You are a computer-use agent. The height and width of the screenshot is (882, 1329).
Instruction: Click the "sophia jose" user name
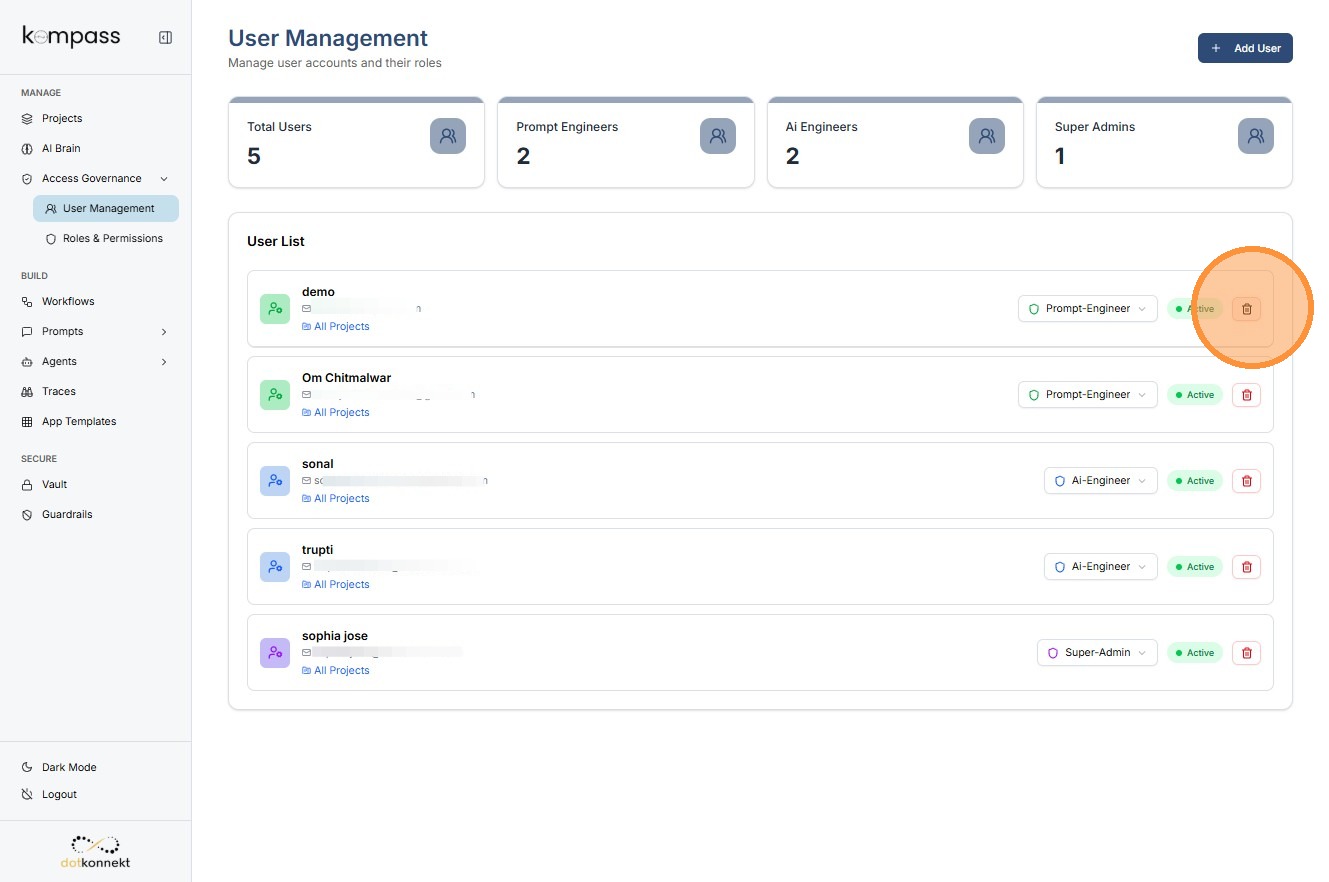[x=335, y=636]
